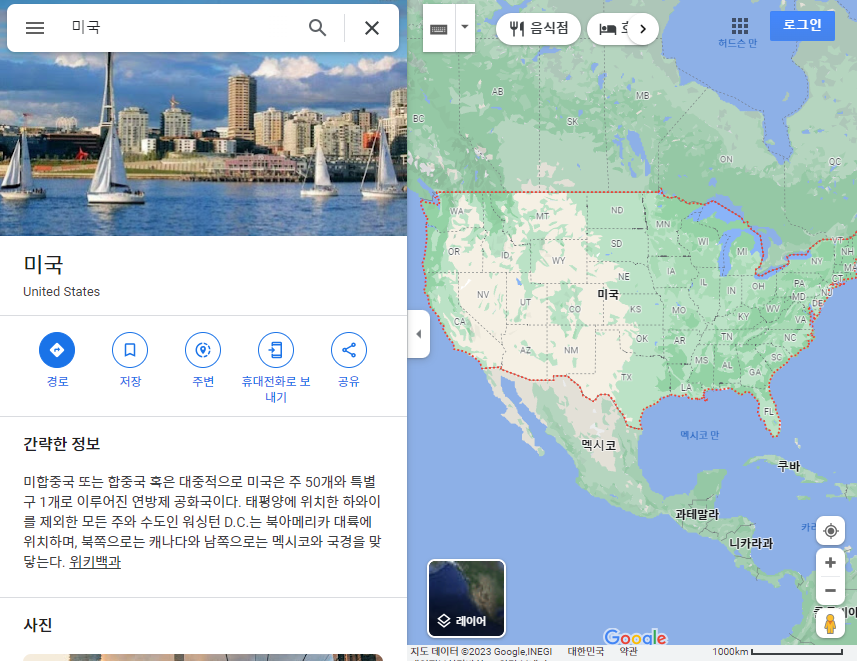Click the Google logo on map

click(635, 637)
